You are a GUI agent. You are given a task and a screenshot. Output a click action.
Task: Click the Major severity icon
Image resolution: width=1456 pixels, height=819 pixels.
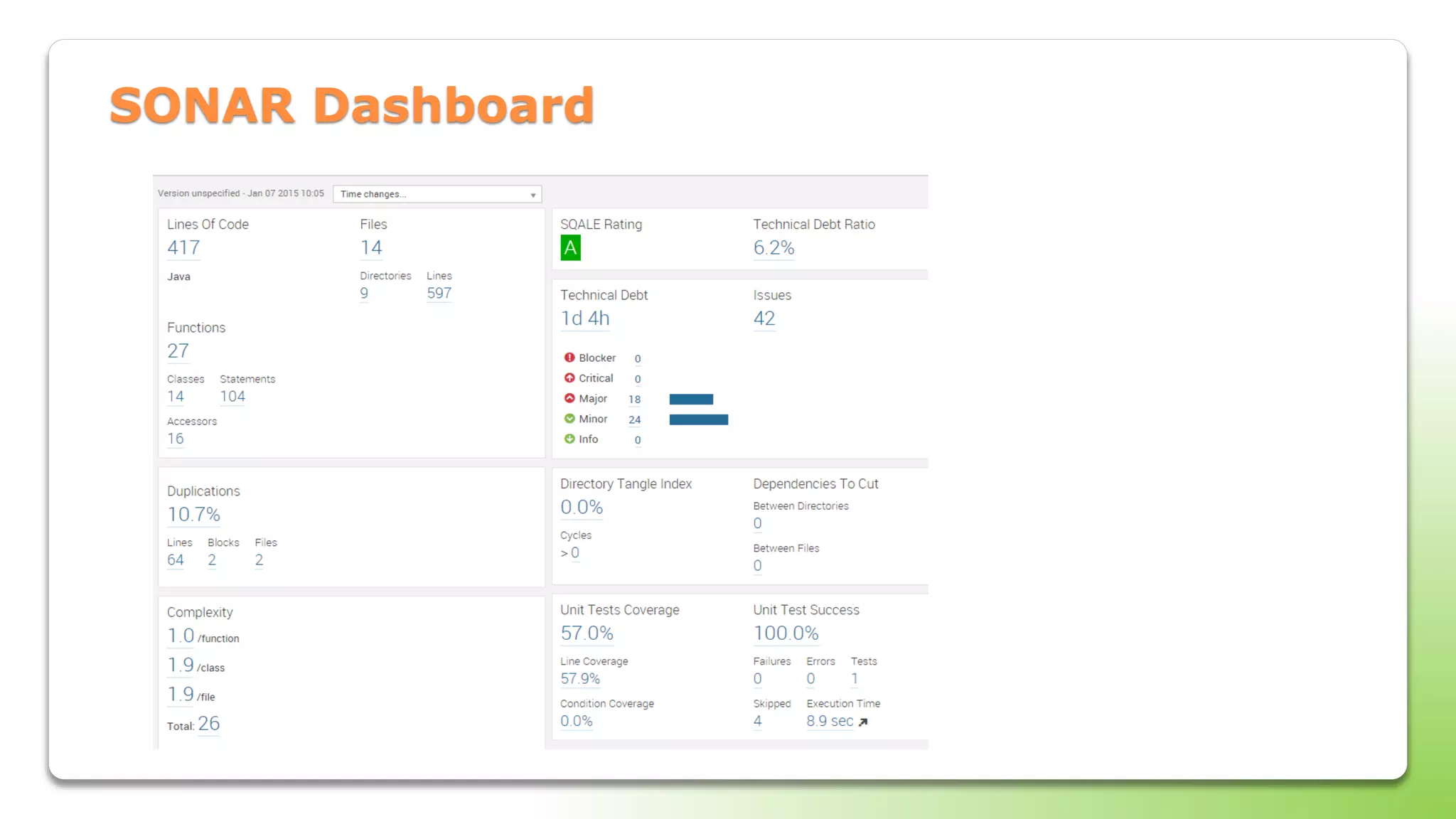pos(569,398)
